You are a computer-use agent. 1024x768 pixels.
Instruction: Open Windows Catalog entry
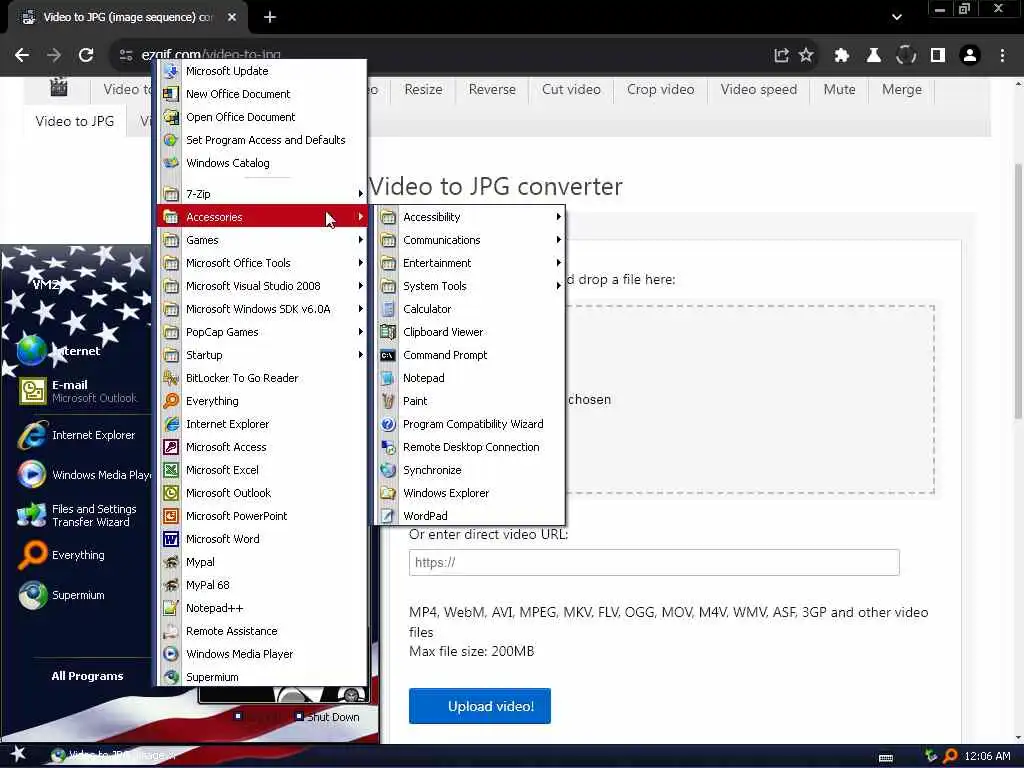point(262,163)
